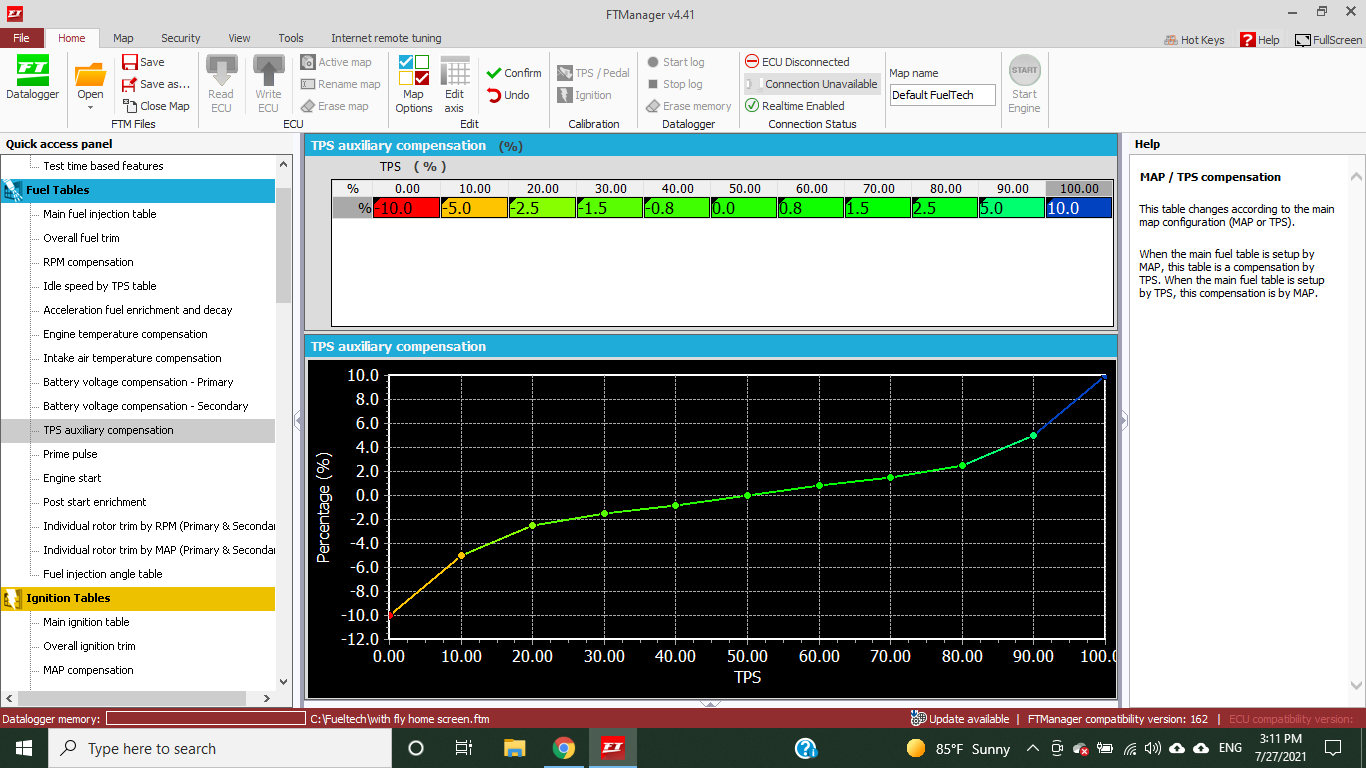Image resolution: width=1366 pixels, height=768 pixels.
Task: Select the red -10.0 cell in the table
Action: pos(406,208)
